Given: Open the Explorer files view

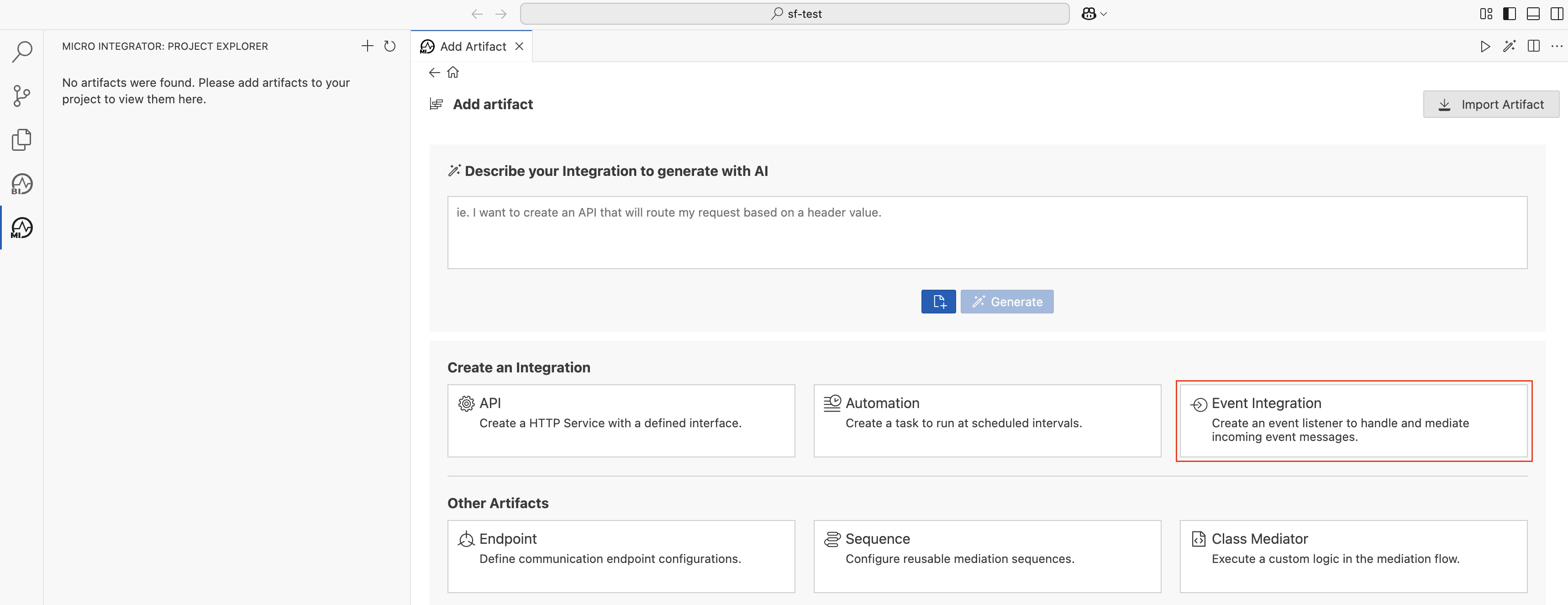Looking at the screenshot, I should coord(22,139).
